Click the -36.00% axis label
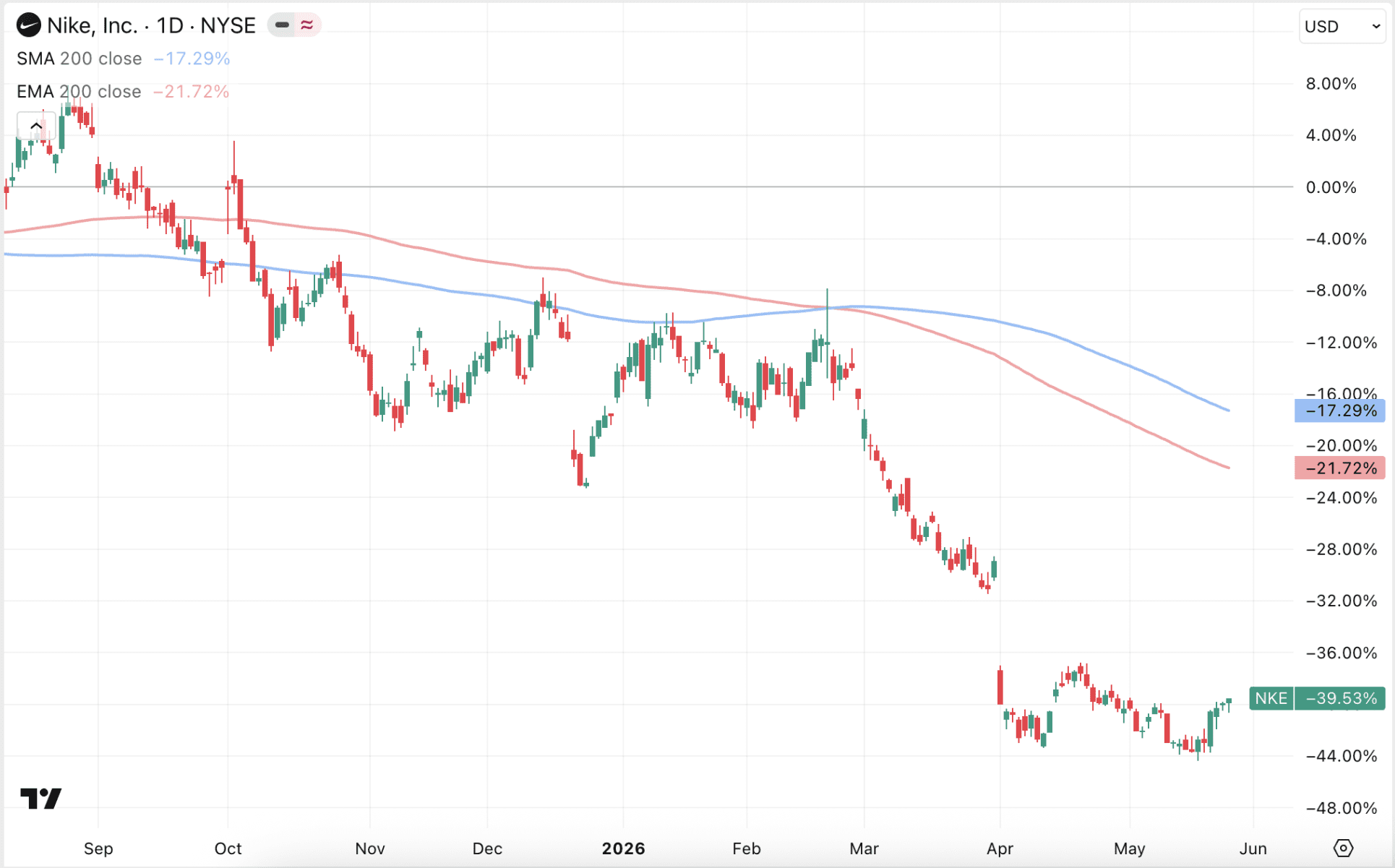This screenshot has height=868, width=1395. click(x=1341, y=653)
